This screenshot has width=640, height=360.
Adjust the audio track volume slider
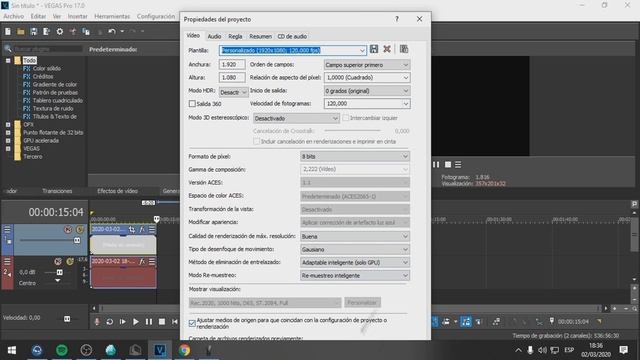pyautogui.click(x=60, y=272)
